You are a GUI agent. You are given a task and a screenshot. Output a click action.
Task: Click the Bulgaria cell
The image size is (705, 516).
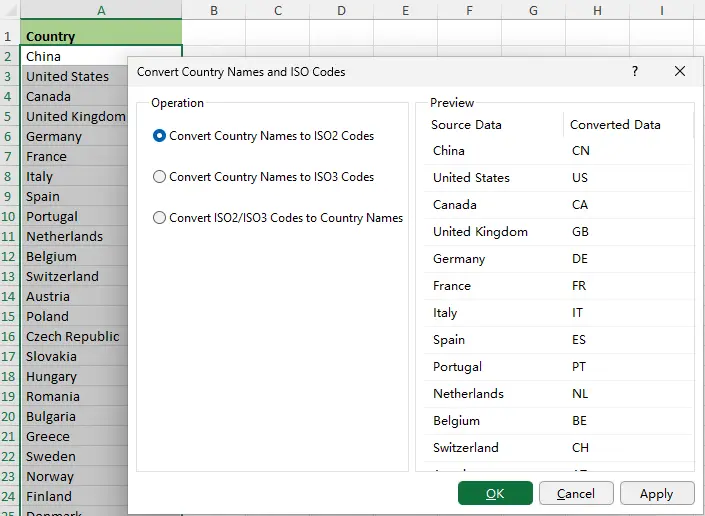coord(74,416)
